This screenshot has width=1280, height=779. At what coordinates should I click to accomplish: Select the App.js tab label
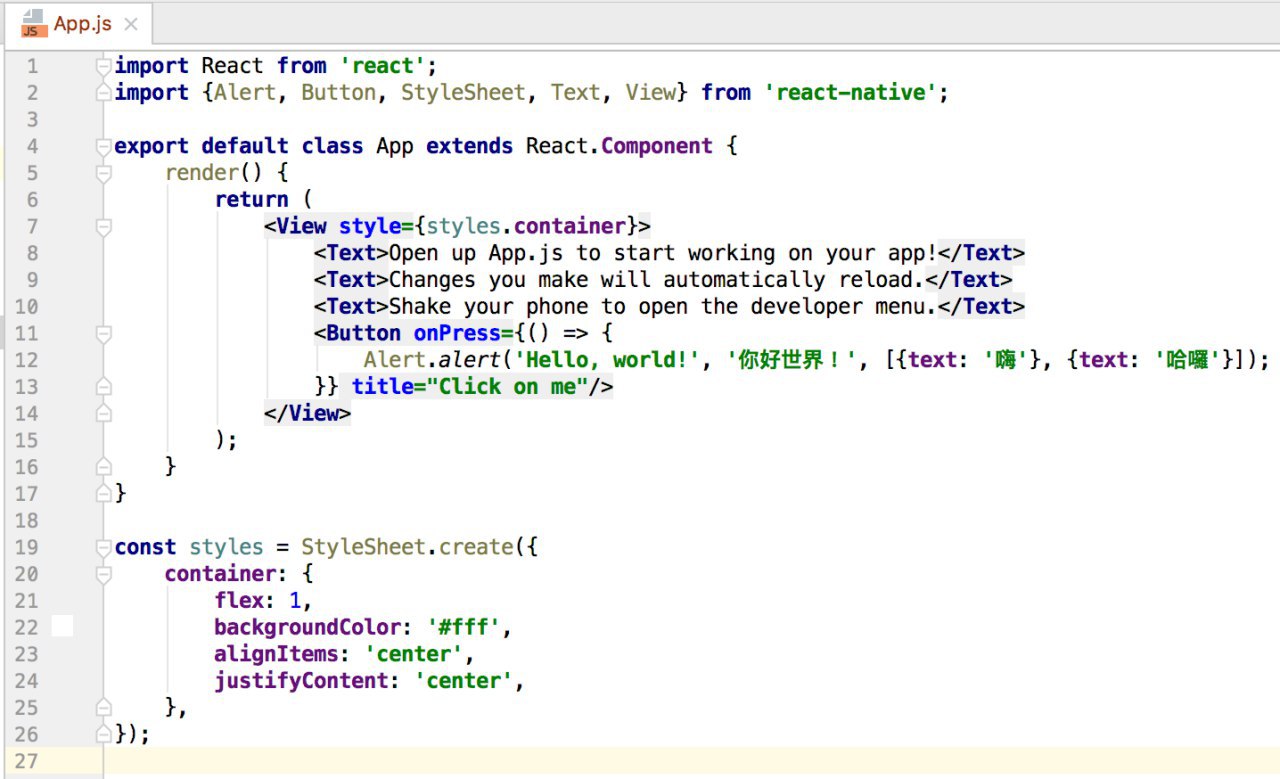[x=82, y=24]
